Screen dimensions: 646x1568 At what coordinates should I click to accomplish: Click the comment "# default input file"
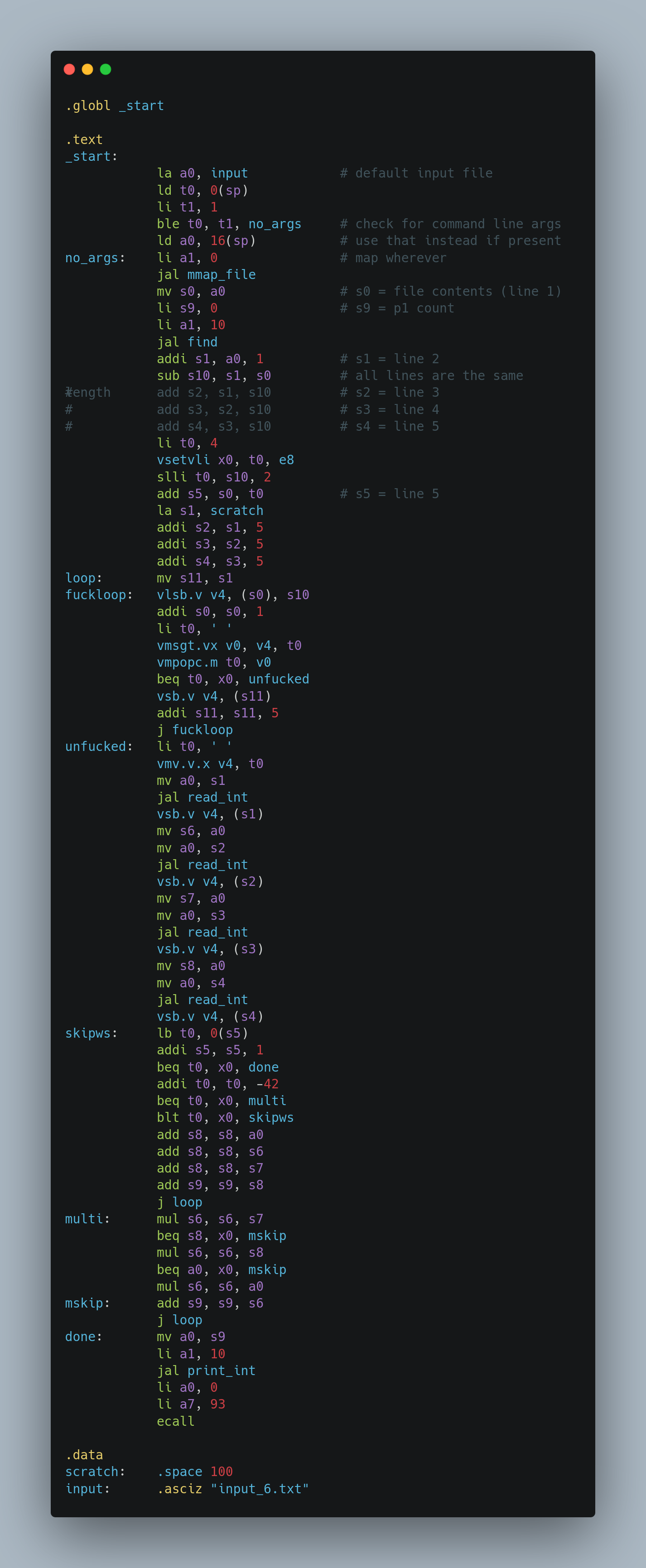point(416,173)
